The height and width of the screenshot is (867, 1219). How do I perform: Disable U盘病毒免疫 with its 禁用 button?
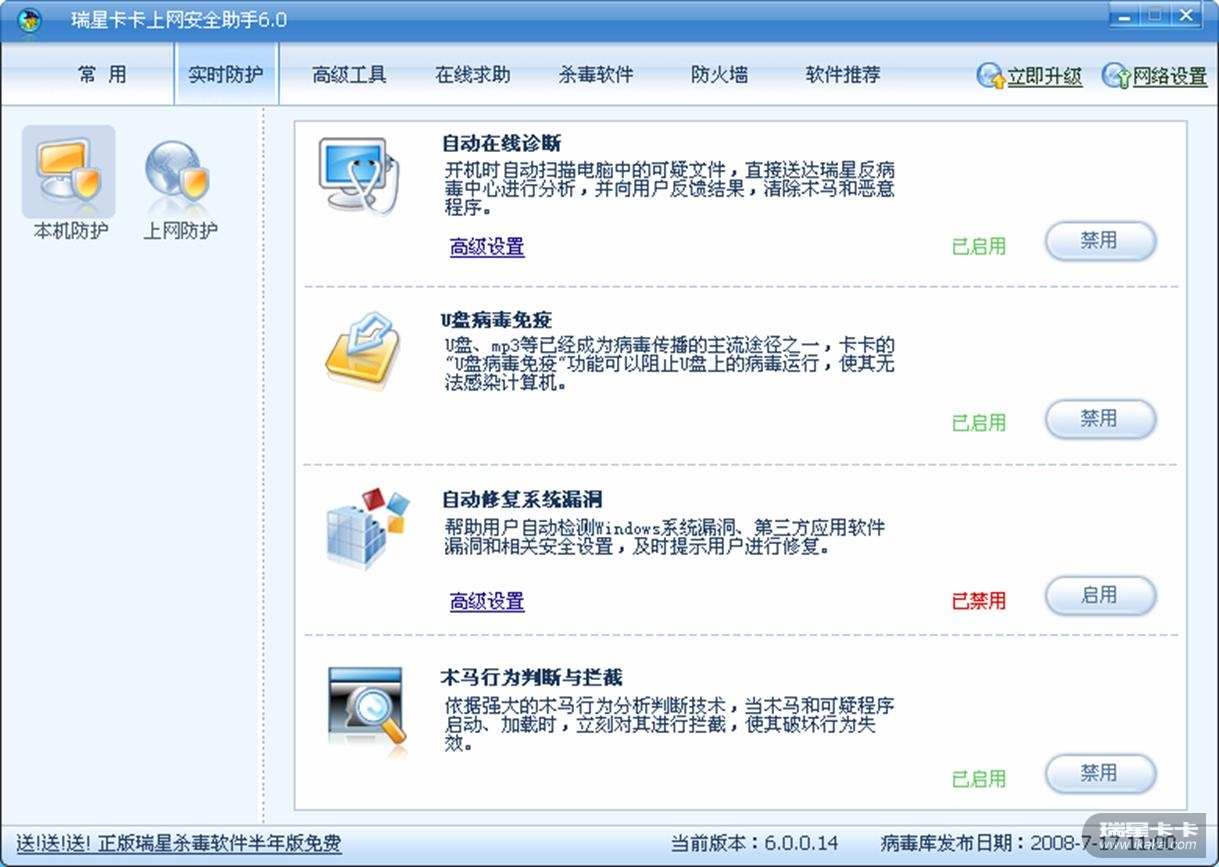1100,420
